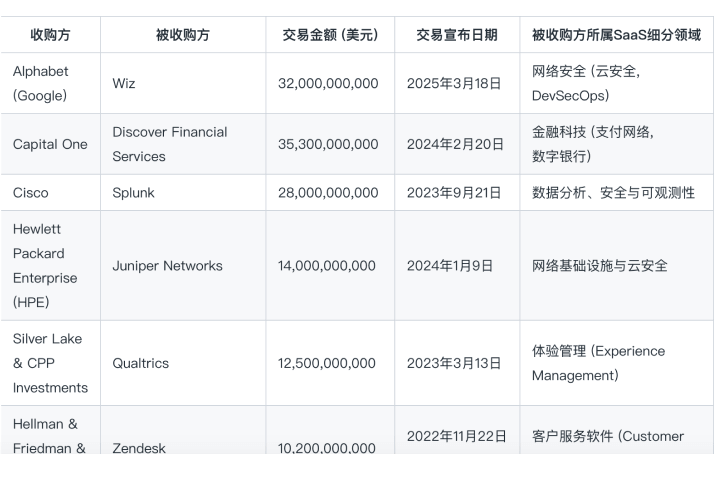Click the 交易金额 (美元) column header
This screenshot has width=714, height=493.
click(x=330, y=35)
